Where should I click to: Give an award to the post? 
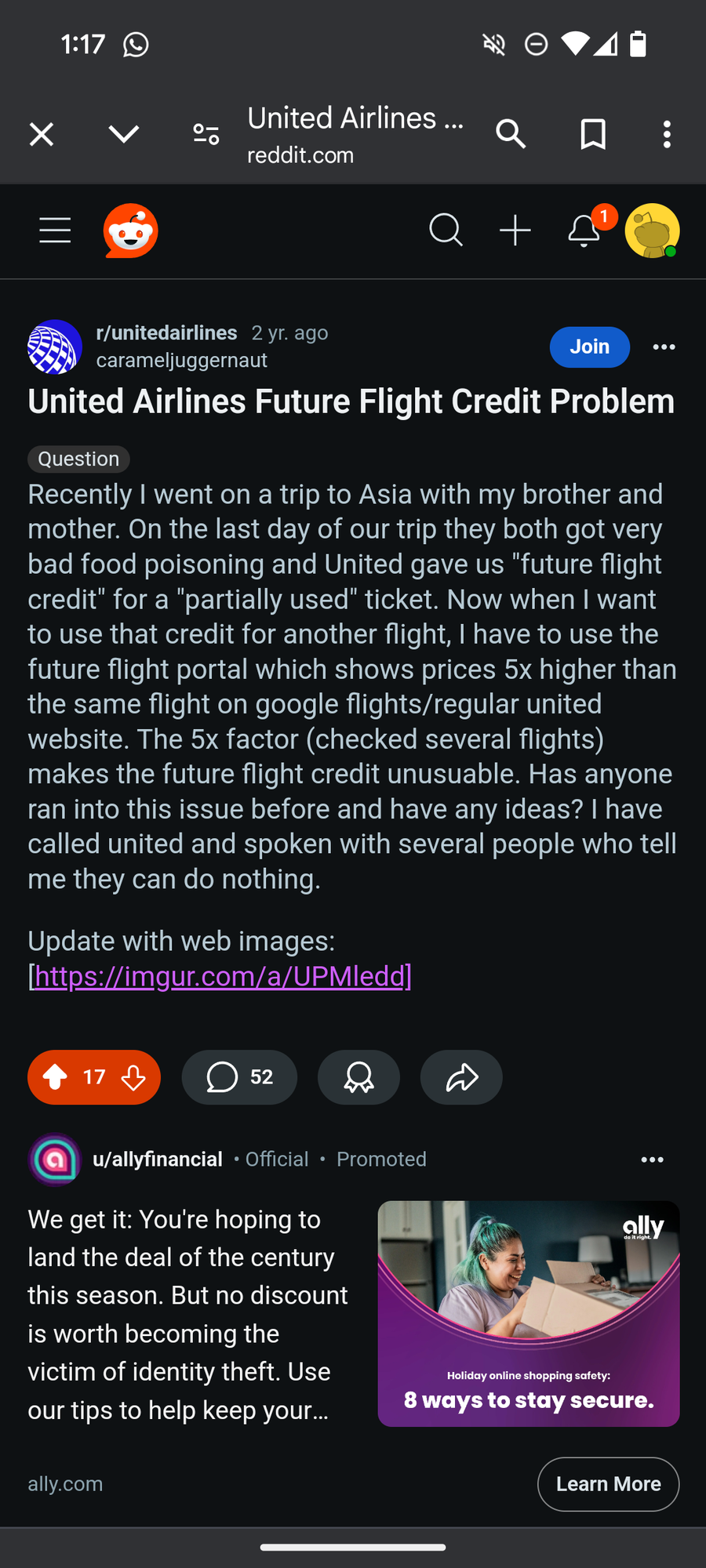click(x=358, y=1077)
